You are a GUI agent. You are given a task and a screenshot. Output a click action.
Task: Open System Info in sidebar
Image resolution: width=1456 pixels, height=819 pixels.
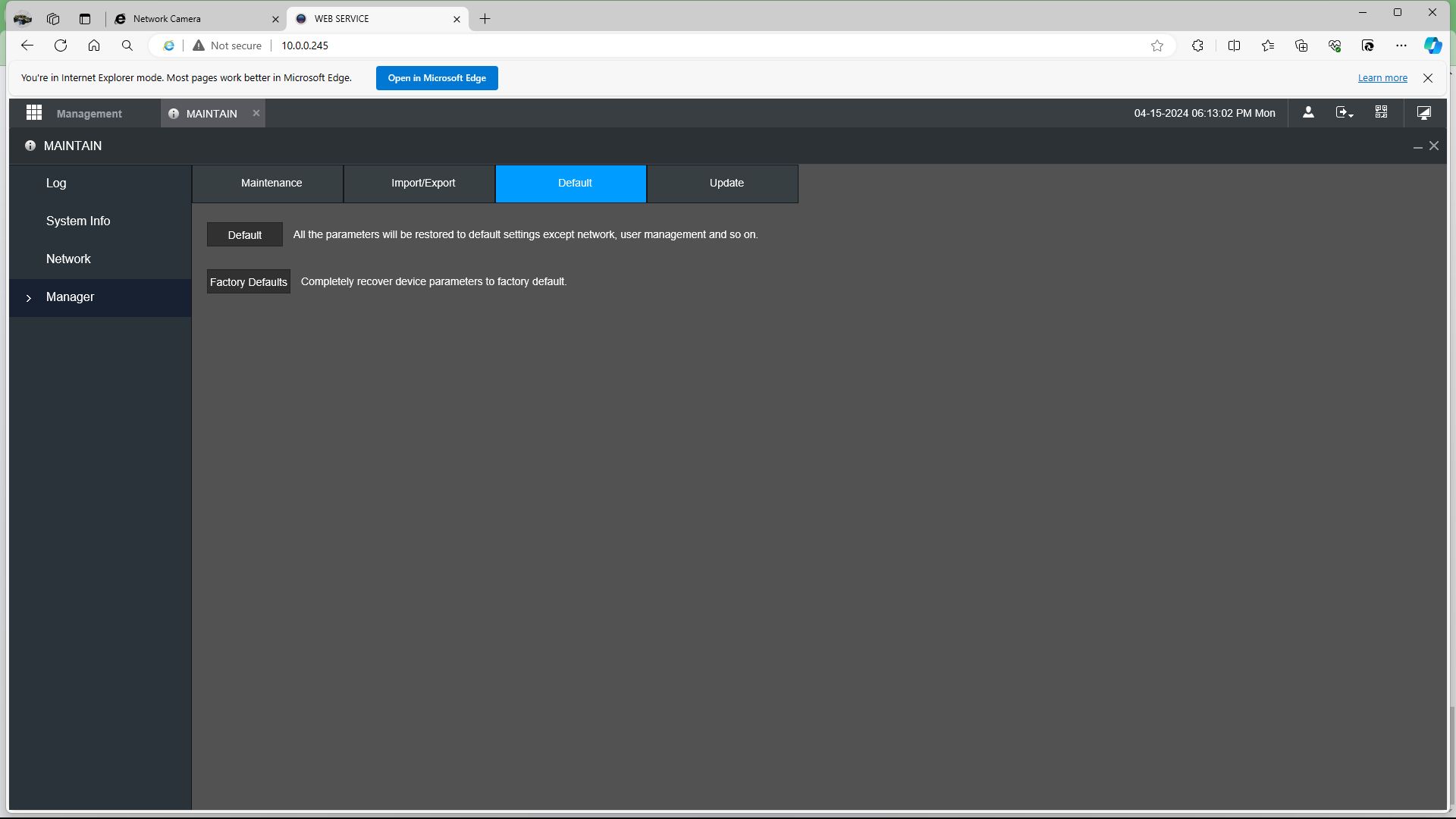pyautogui.click(x=100, y=221)
